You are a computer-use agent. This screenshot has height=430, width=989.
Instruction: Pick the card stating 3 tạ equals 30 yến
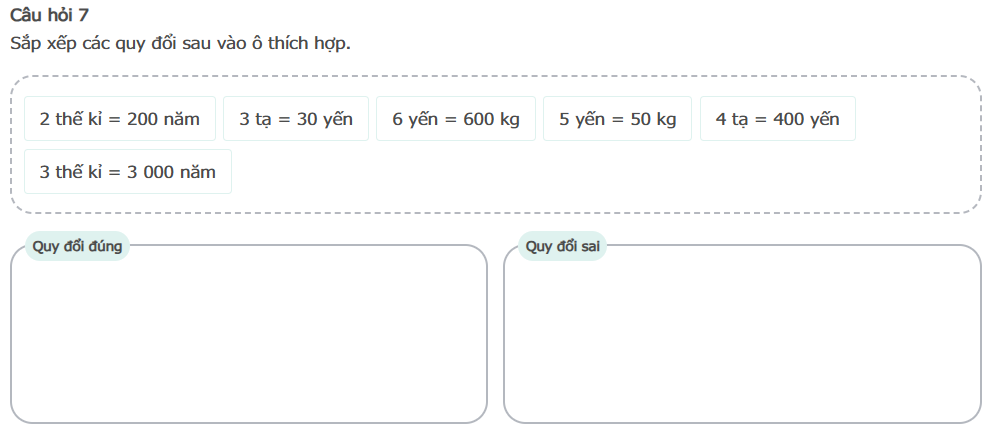point(296,119)
